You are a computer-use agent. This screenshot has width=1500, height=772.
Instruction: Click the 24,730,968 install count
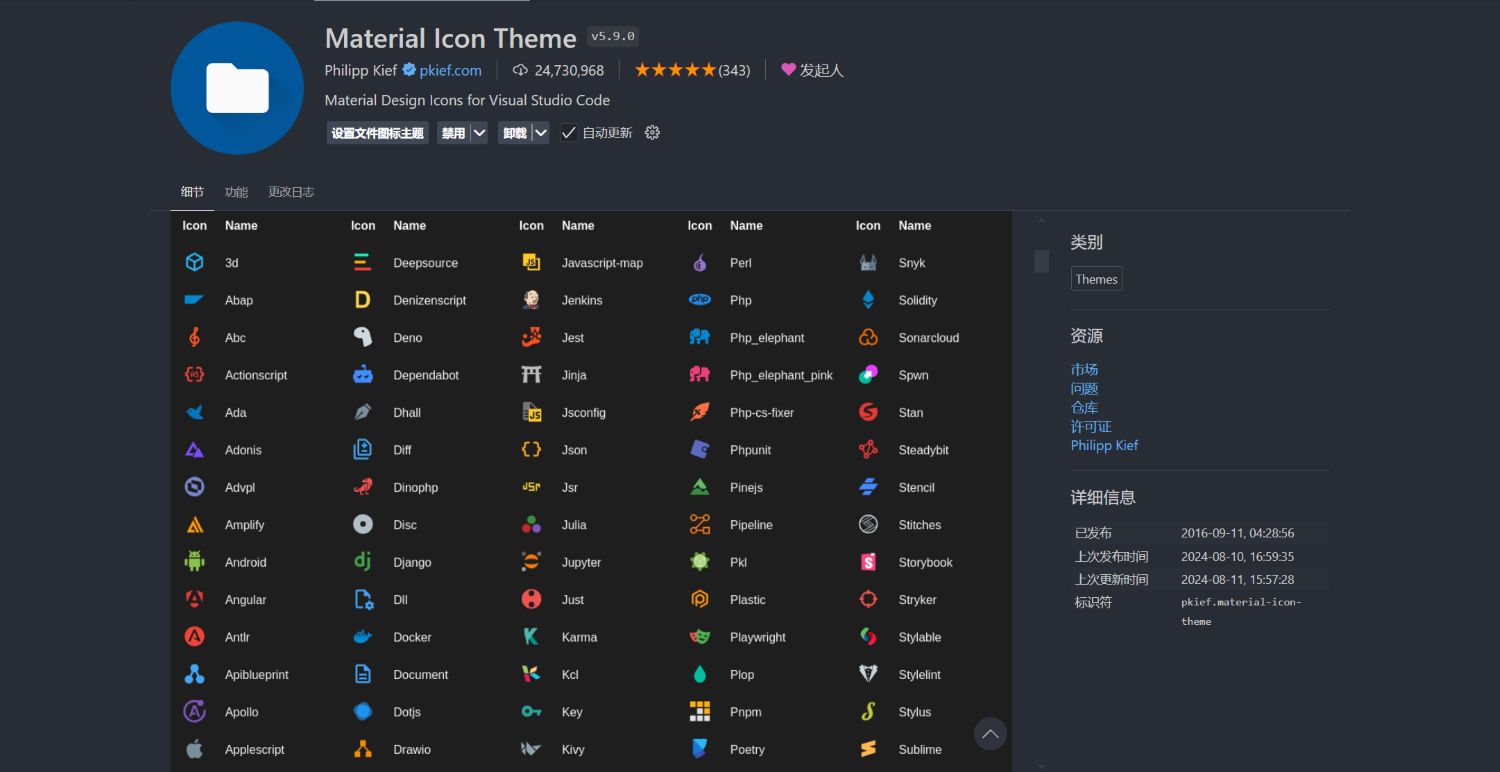569,70
